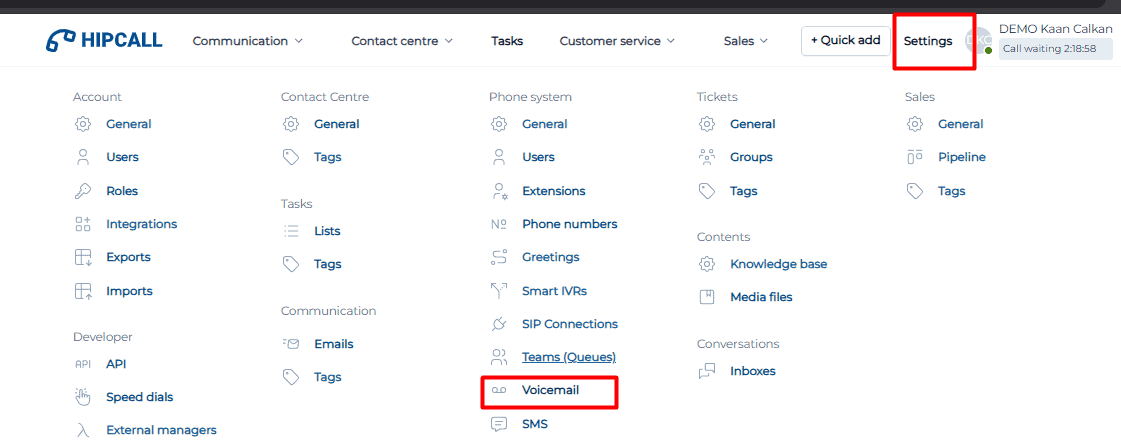1121x445 pixels.
Task: Click the user profile avatar
Action: coord(977,41)
